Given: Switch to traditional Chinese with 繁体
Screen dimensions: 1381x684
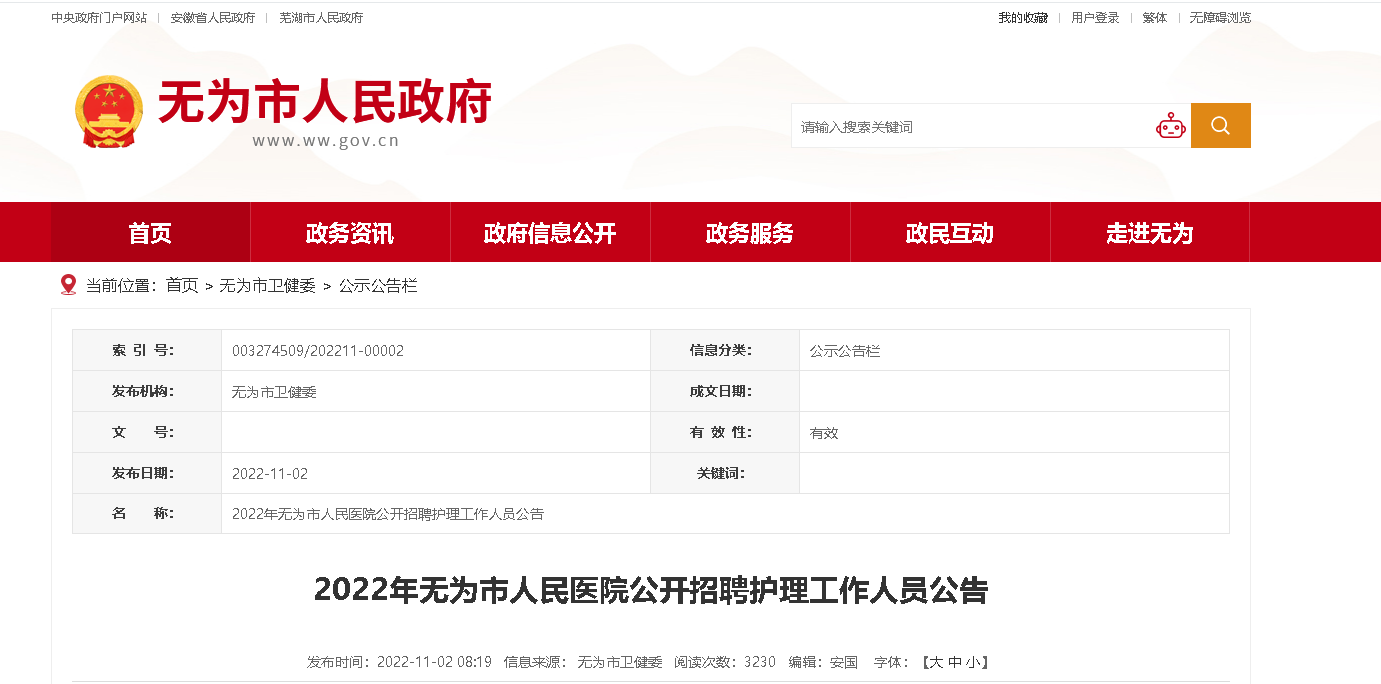Looking at the screenshot, I should coord(1155,18).
